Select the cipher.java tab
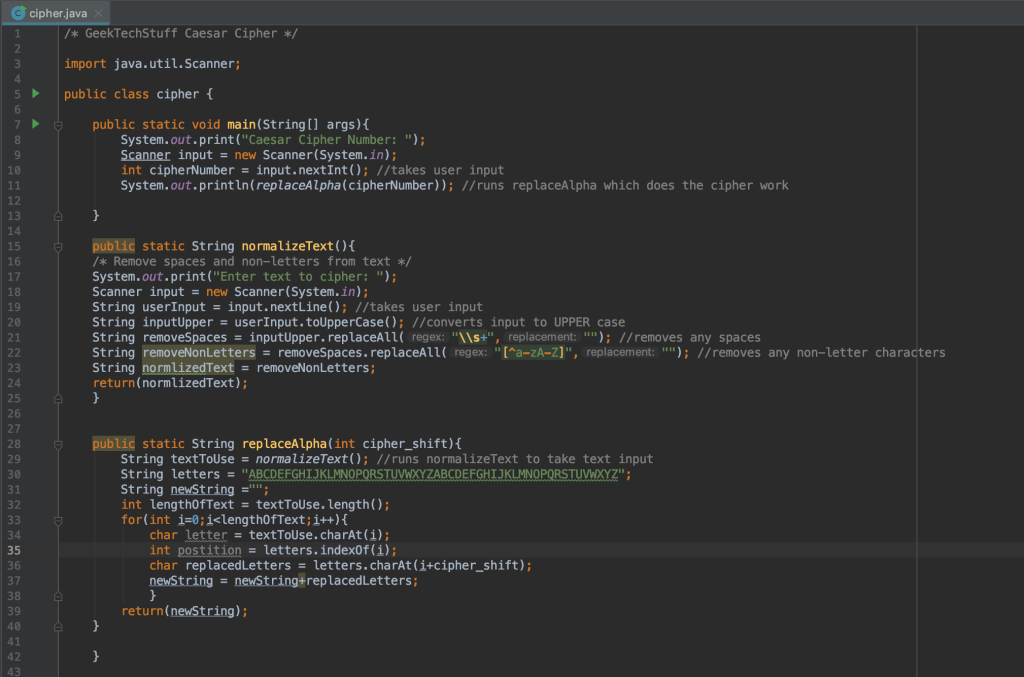The image size is (1024, 677). 57,13
